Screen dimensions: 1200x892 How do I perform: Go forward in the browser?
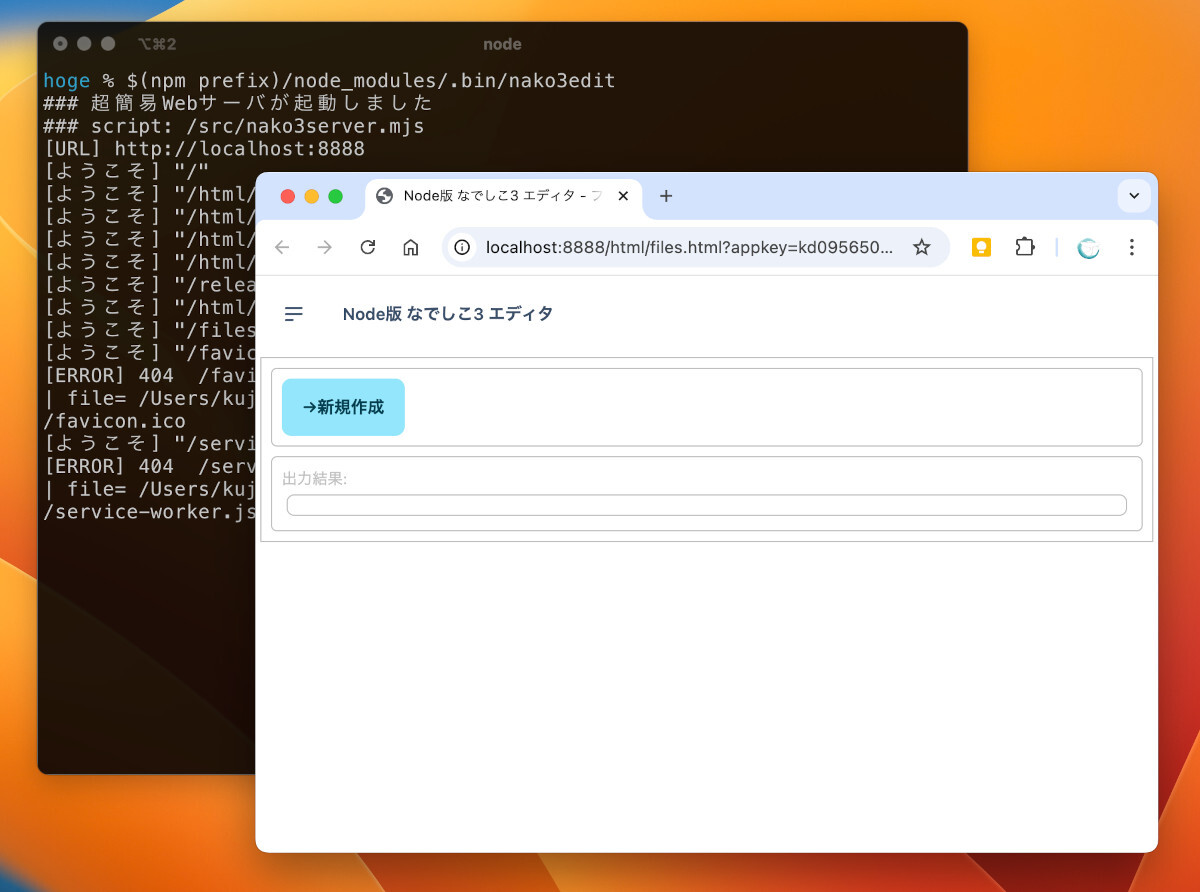pos(325,247)
